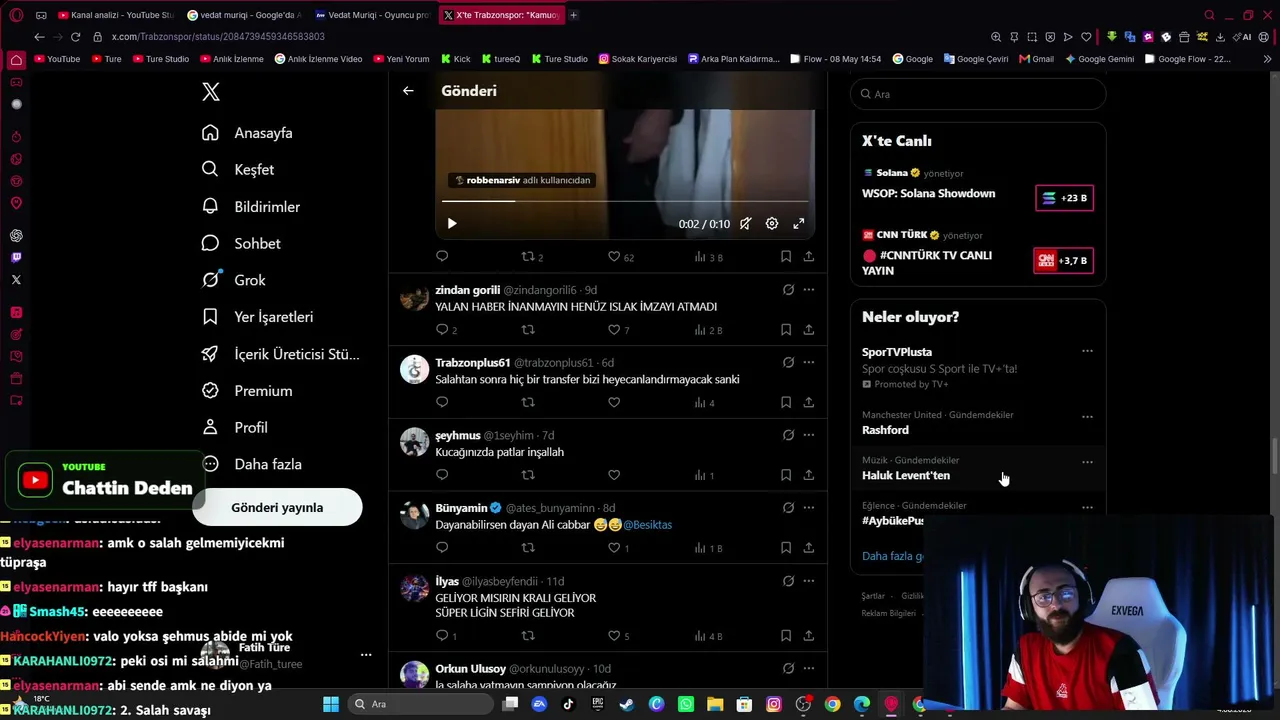1280x720 pixels.
Task: Open more options for Haluk Levent trend
Action: click(1087, 462)
